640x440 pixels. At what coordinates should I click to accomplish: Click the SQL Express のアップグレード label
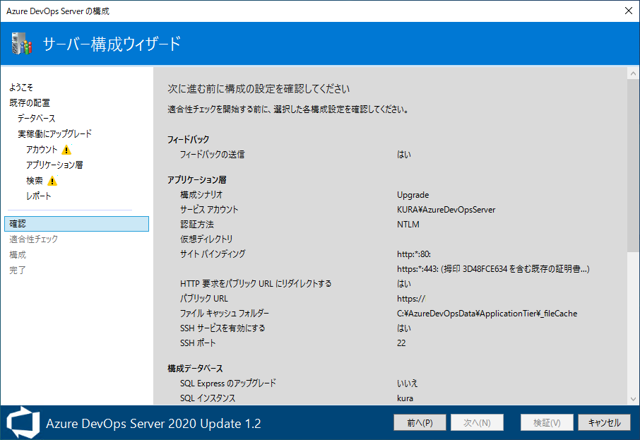(x=228, y=383)
